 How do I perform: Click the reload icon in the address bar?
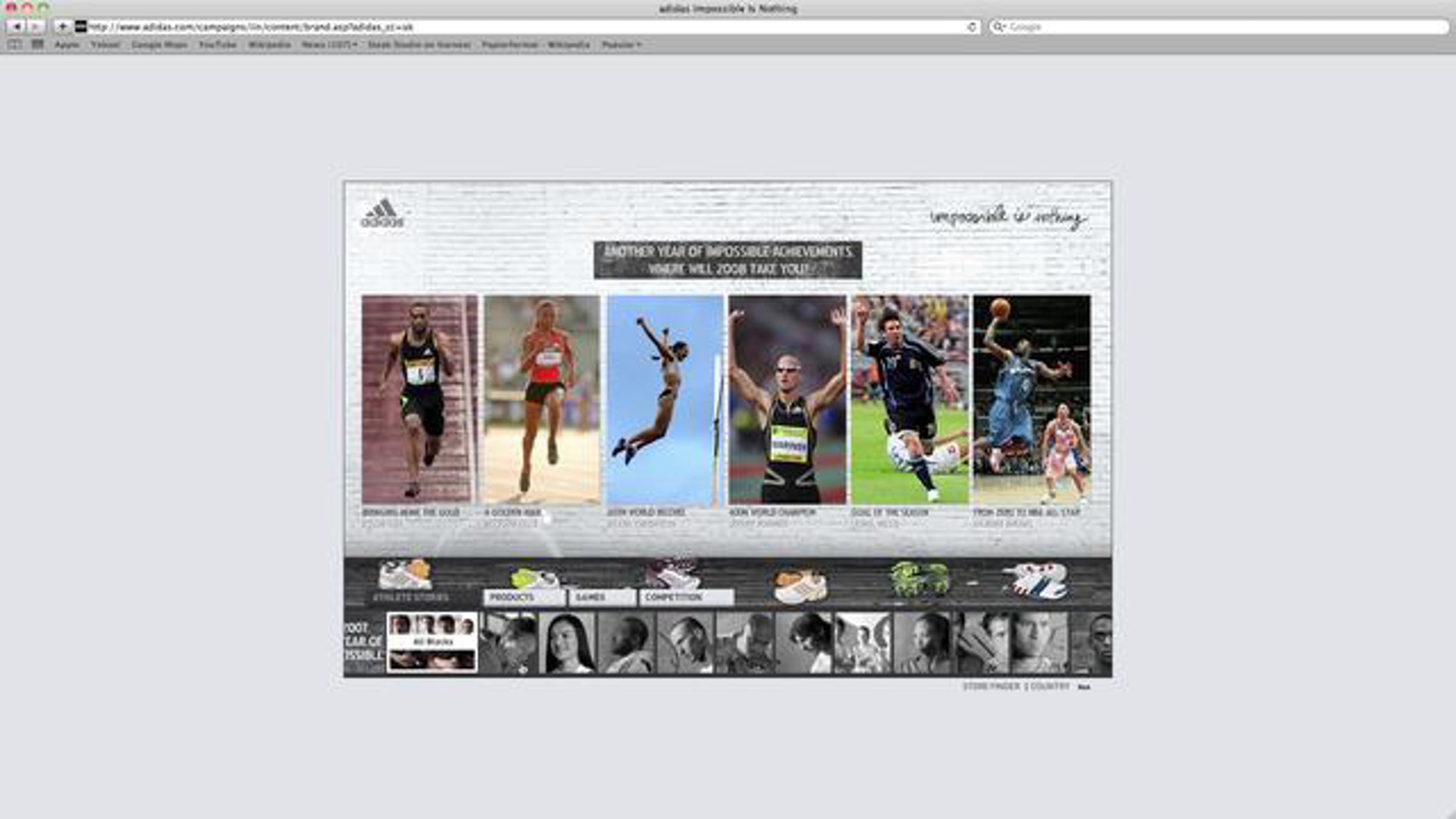click(x=971, y=27)
